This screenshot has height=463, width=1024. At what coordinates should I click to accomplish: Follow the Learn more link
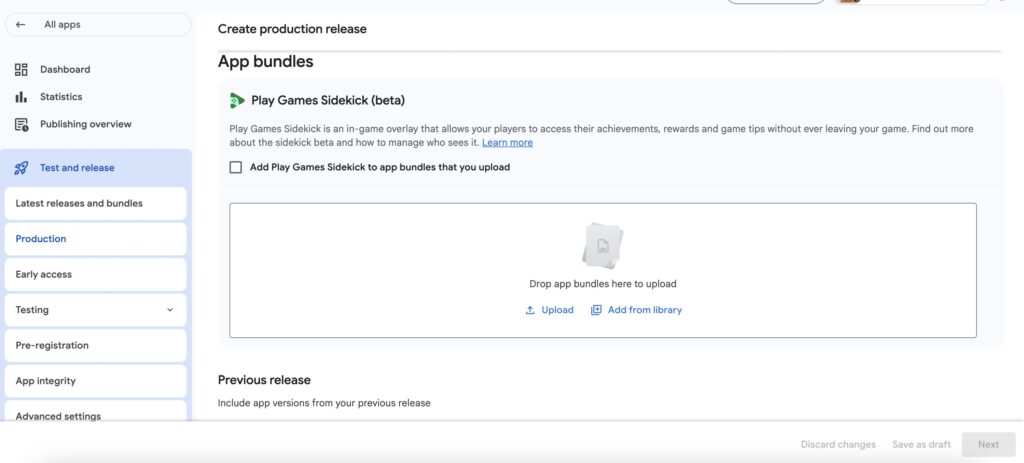point(507,142)
